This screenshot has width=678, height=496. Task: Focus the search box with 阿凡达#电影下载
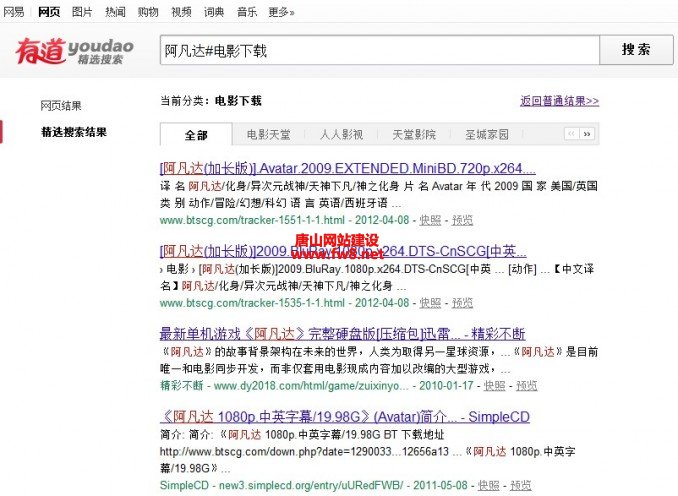[x=380, y=50]
